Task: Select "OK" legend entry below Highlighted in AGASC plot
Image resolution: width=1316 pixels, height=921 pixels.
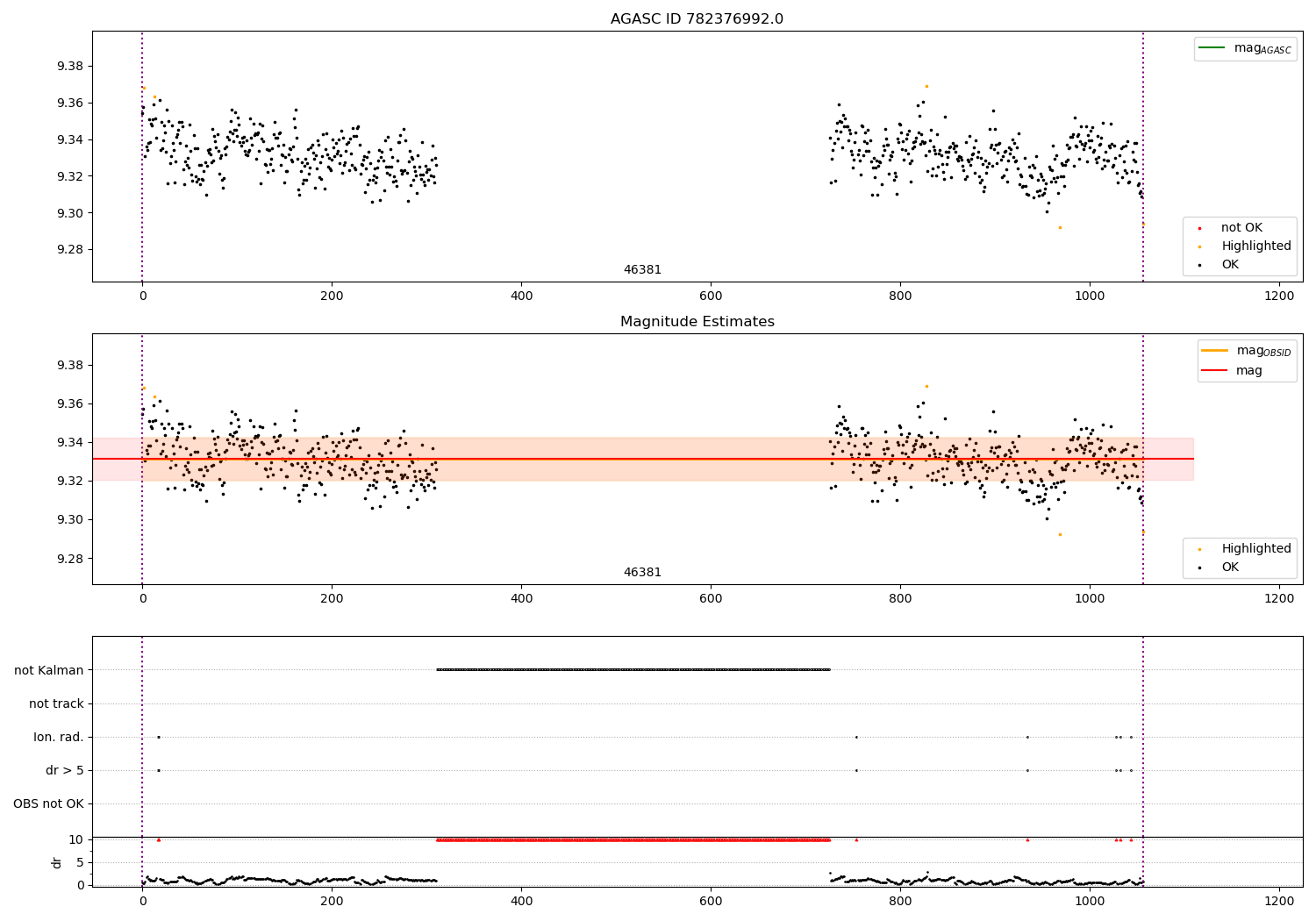Action: pos(1230,265)
